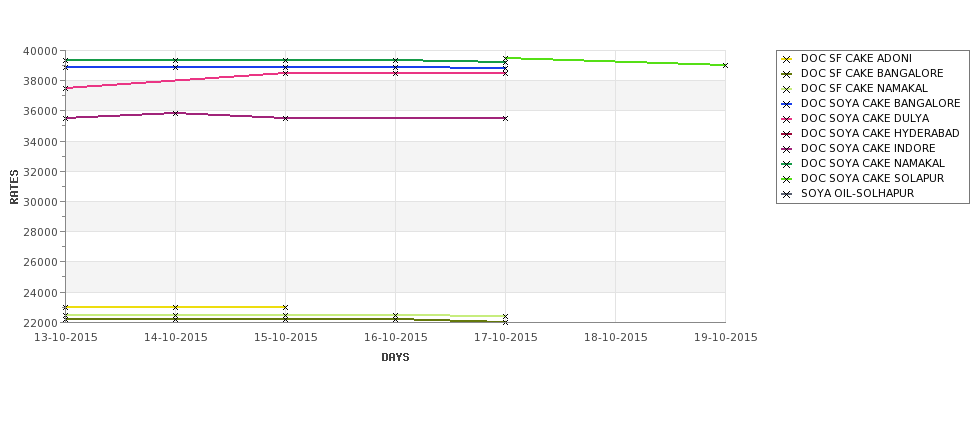Click the Indore peak point on 14-10-2015
The width and height of the screenshot is (975, 429).
pyautogui.click(x=175, y=113)
